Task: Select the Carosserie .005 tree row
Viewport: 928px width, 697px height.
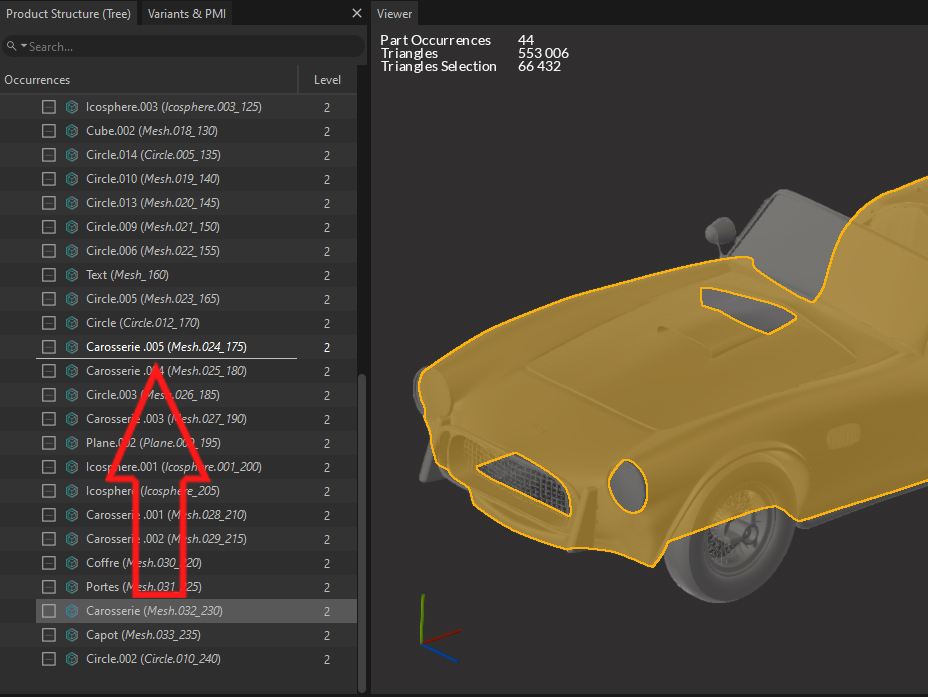Action: (x=166, y=347)
